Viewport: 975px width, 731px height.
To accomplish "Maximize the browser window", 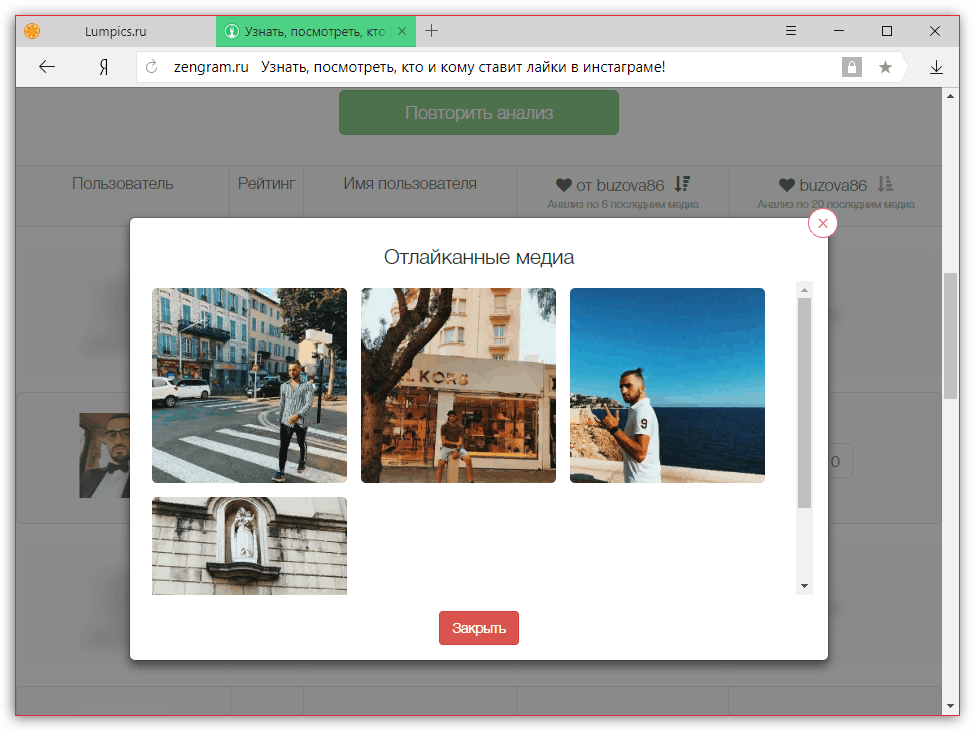I will point(887,30).
